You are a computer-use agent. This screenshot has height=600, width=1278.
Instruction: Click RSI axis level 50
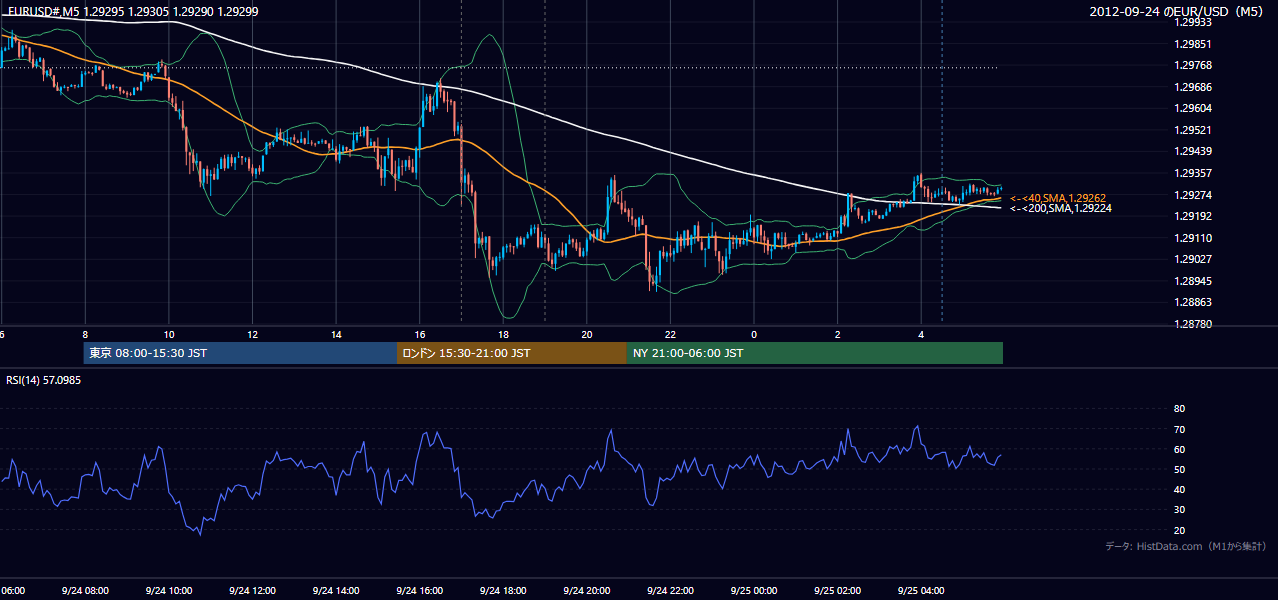coord(1179,469)
